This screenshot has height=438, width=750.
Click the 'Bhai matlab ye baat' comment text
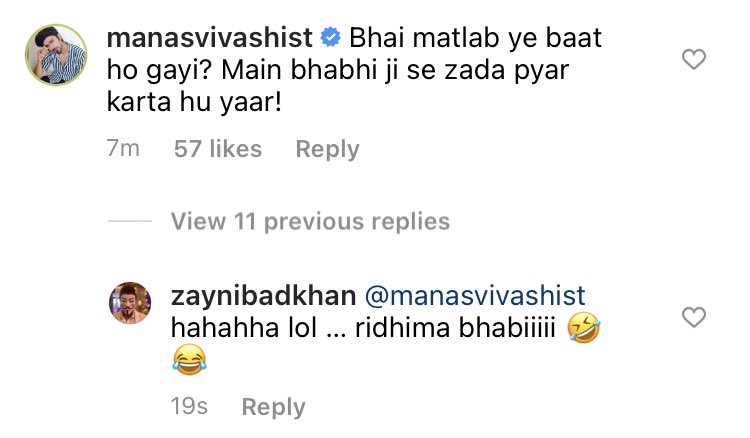pos(475,38)
